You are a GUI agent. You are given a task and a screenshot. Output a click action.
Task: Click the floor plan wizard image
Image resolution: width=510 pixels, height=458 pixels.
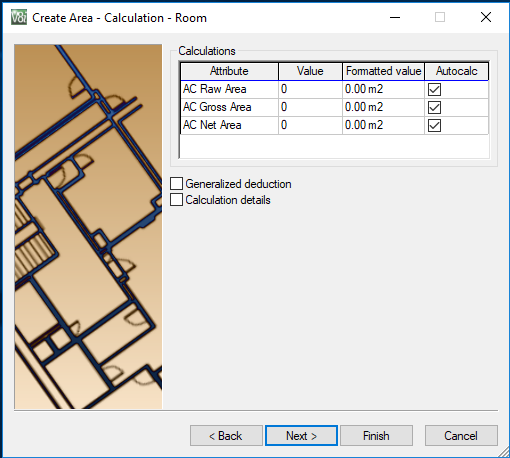[x=88, y=227]
